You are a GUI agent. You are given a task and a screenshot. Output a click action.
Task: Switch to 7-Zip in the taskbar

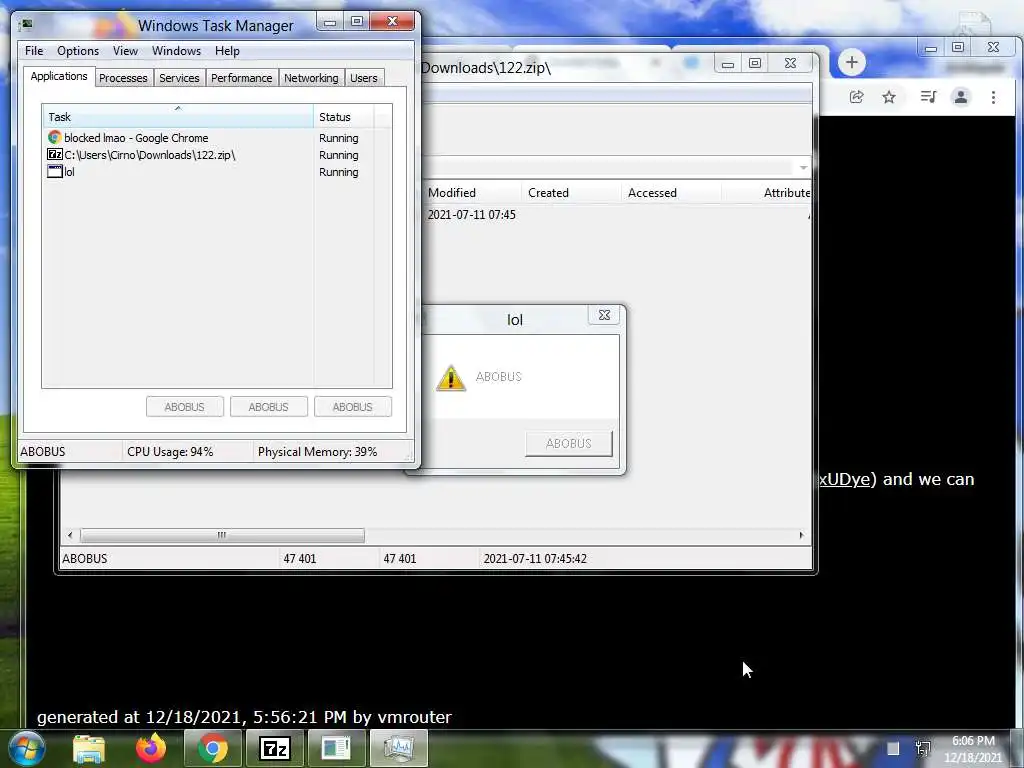[275, 748]
